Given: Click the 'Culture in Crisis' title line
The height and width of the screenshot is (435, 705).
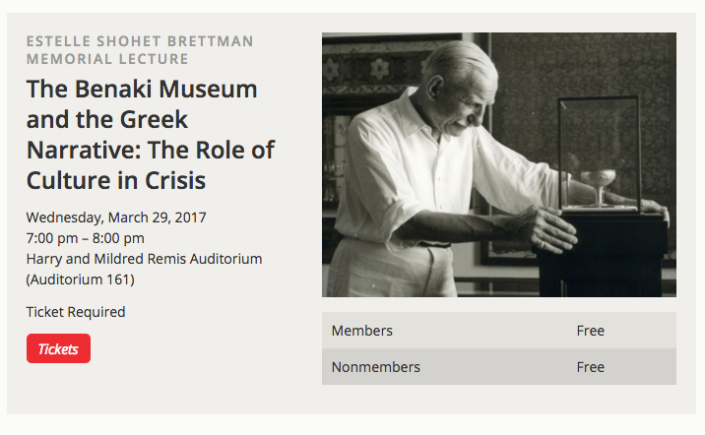Looking at the screenshot, I should 116,180.
